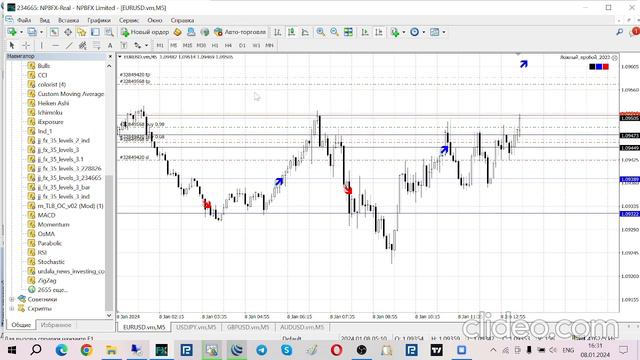Screen dimensions: 640x360
Task: Toggle the M1 timeframe button
Action: 160,45
